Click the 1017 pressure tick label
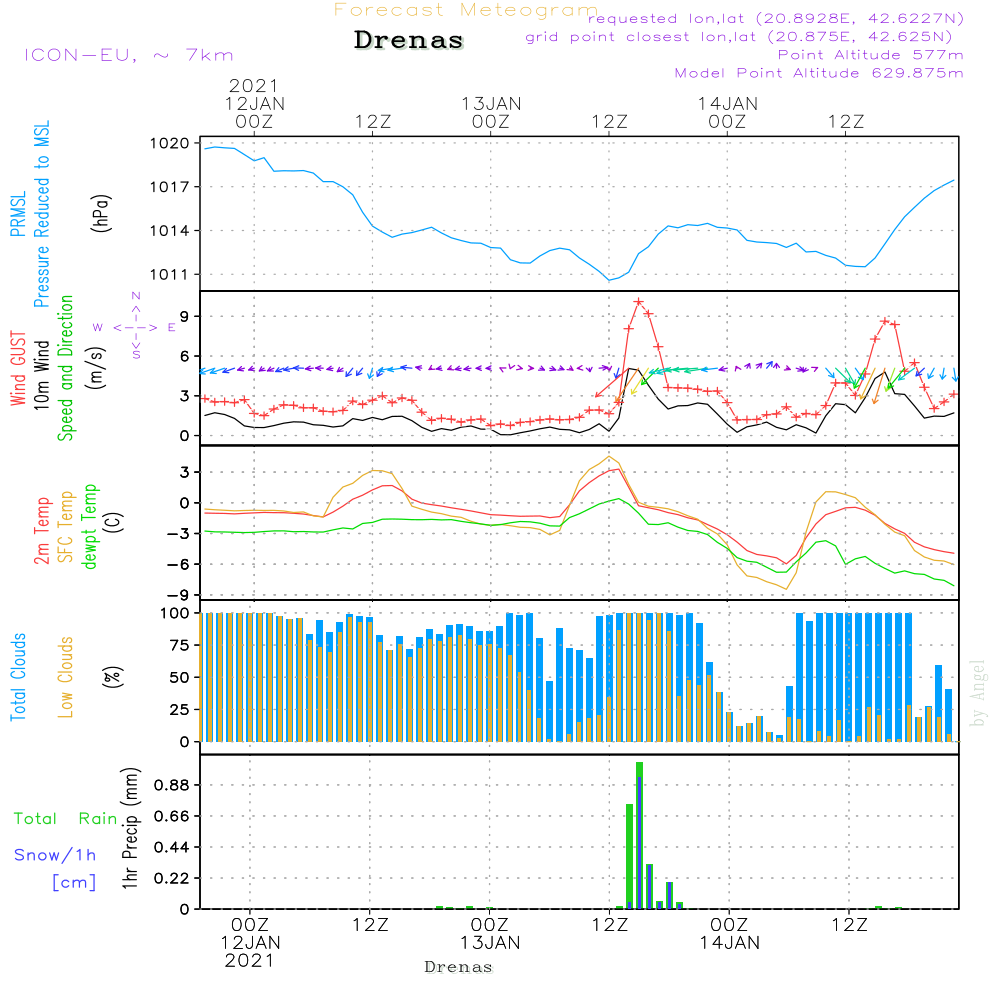Image resolution: width=1000 pixels, height=1000 pixels. (x=170, y=187)
